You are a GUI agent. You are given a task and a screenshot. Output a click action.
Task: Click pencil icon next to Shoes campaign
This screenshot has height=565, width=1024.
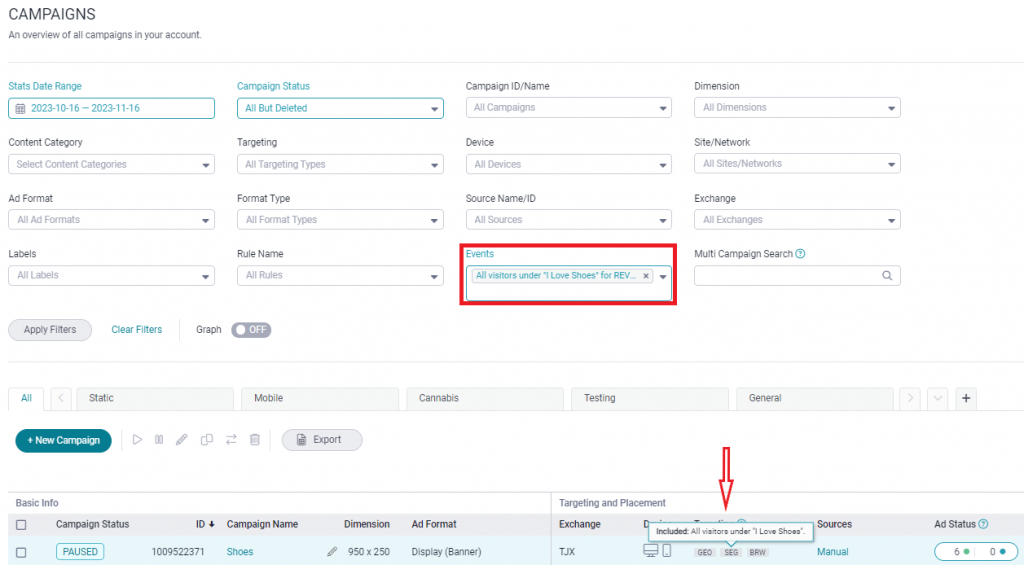click(332, 552)
